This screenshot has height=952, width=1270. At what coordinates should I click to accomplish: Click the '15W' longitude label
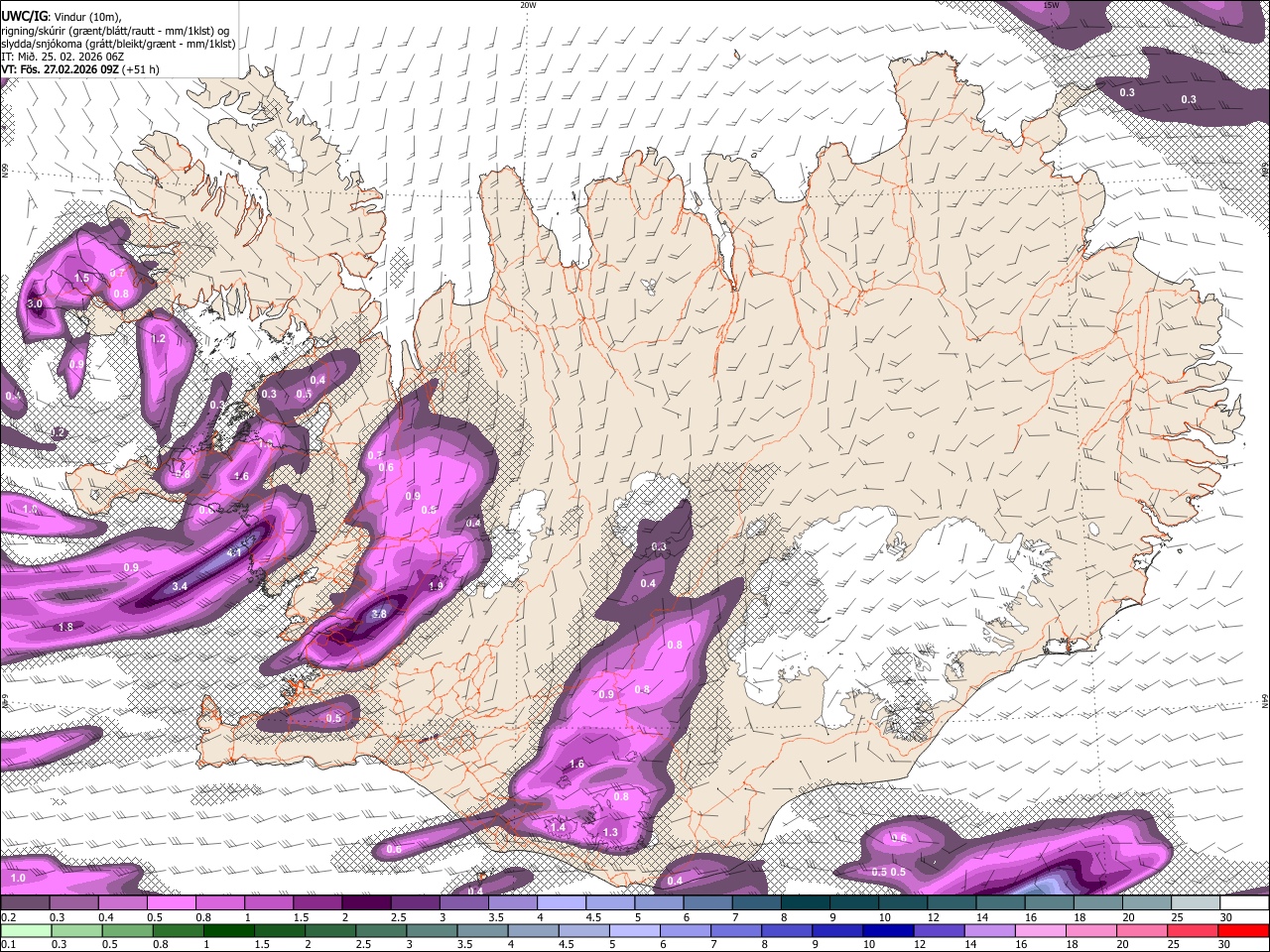[1051, 5]
